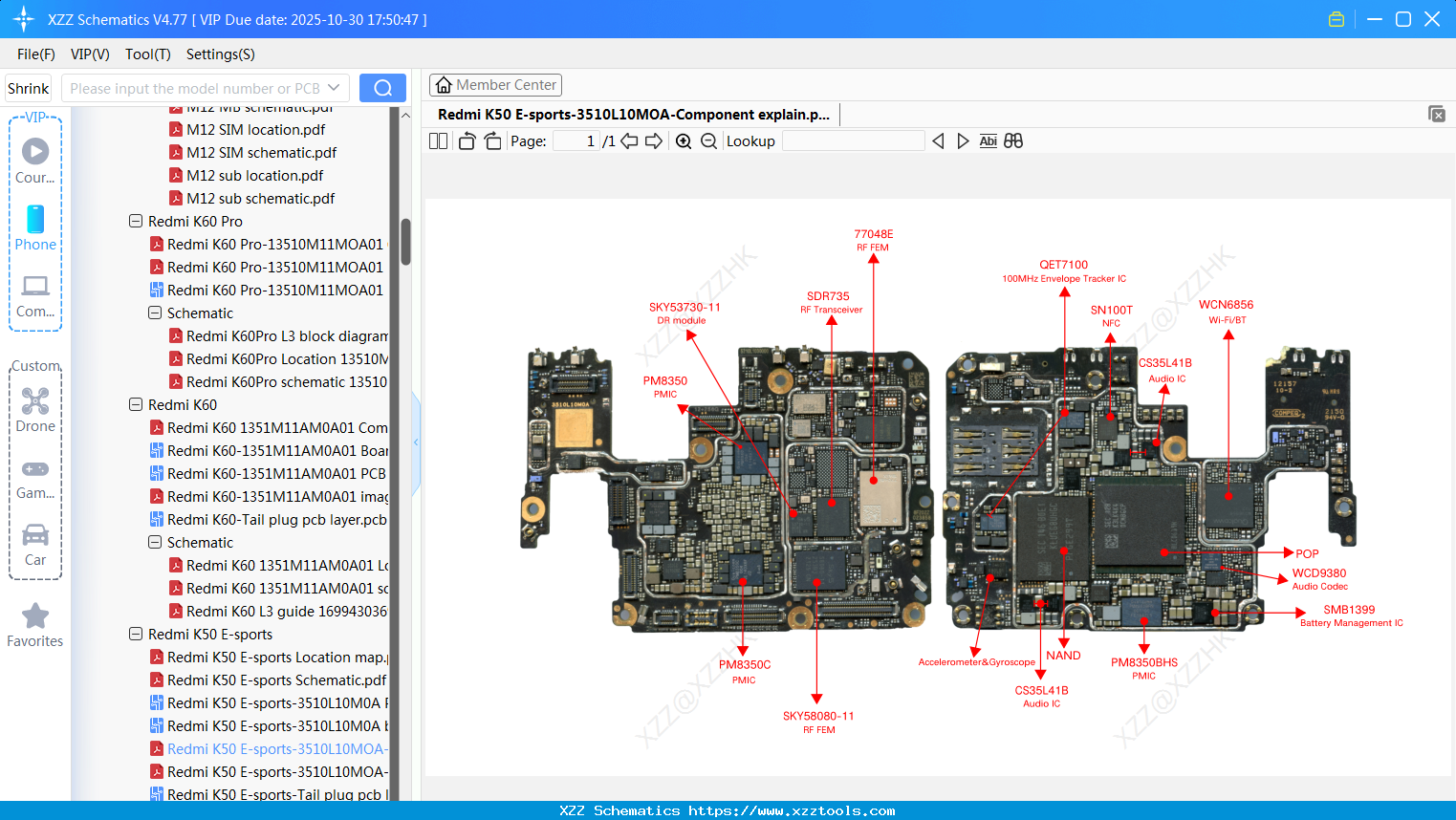Image resolution: width=1456 pixels, height=820 pixels.
Task: Zoom out of the PDF page
Action: 708,140
